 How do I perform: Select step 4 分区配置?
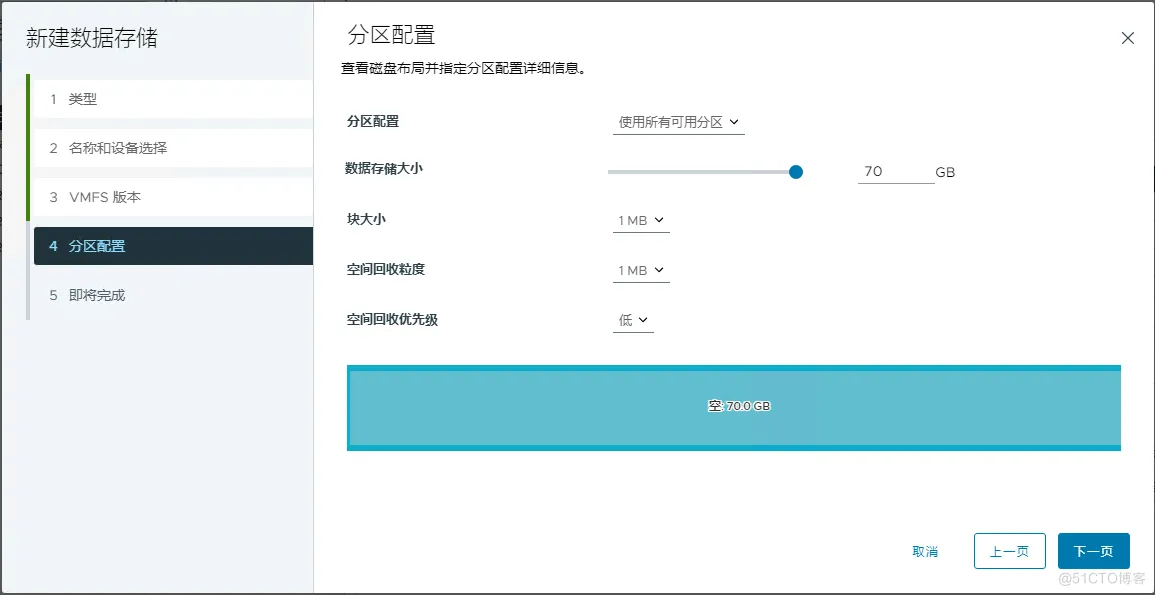[173, 246]
